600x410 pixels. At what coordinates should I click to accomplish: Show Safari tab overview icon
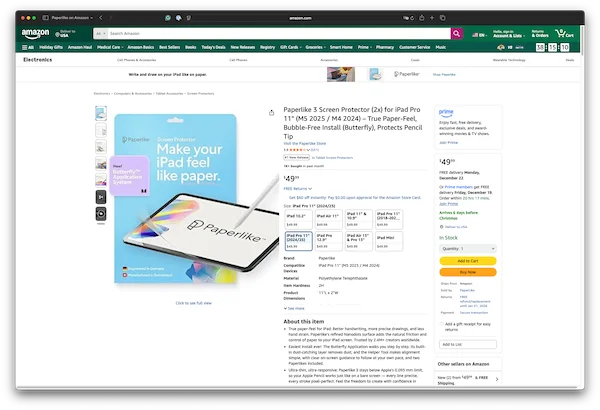click(442, 18)
